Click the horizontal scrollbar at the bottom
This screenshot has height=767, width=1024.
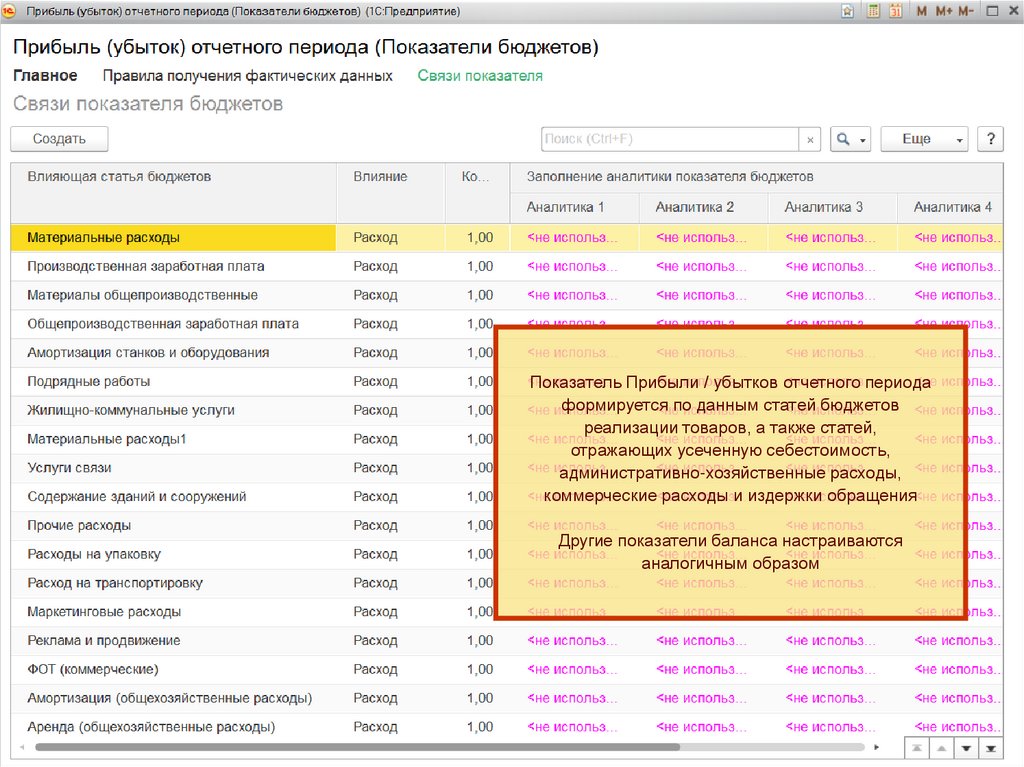pos(357,747)
